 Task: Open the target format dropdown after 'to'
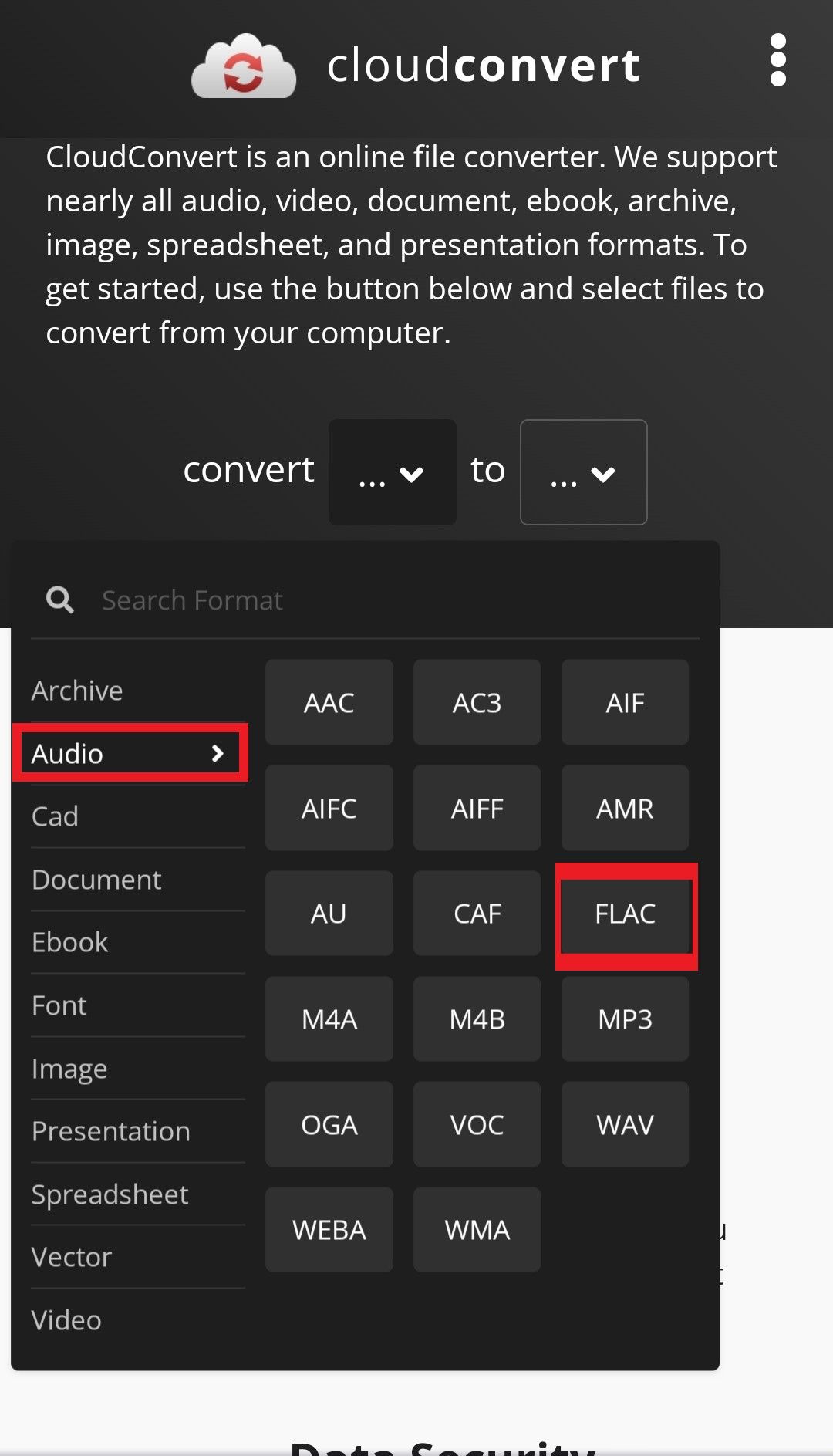(x=583, y=472)
